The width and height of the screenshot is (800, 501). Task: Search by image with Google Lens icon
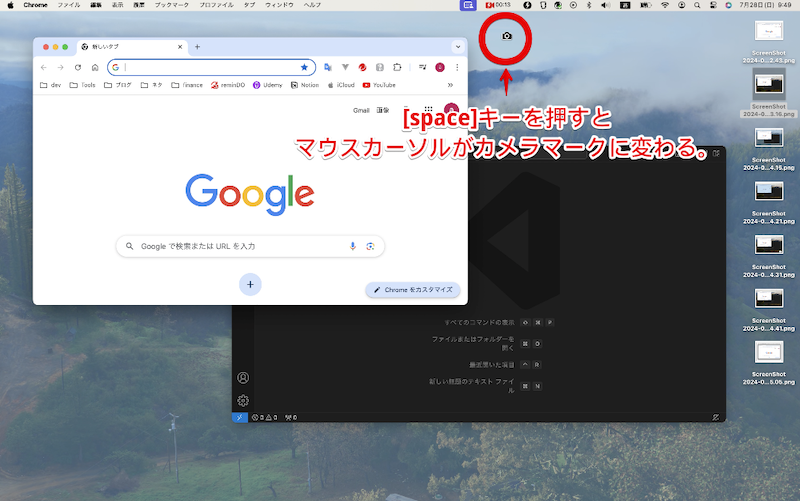point(370,246)
